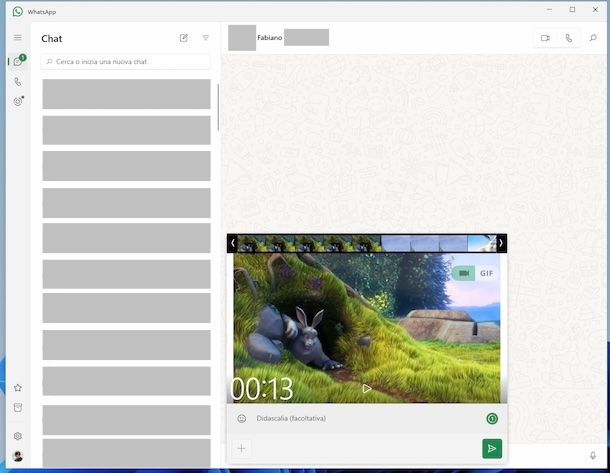Screen dimensions: 610x473
Task: Start a video call with Fabiano
Action: tap(545, 38)
